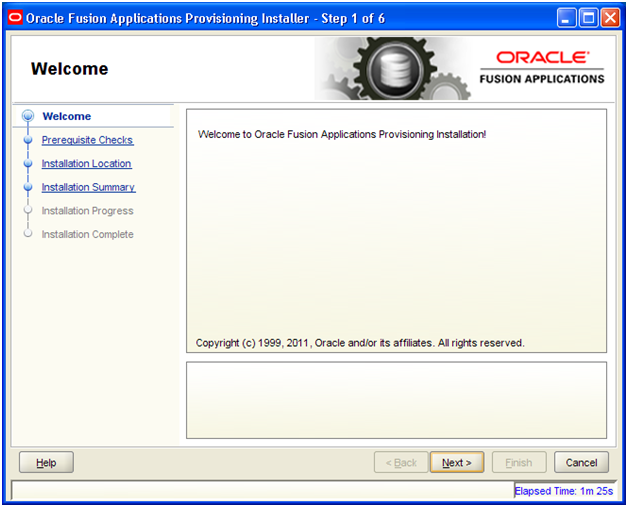
Task: Close the installer window
Action: click(610, 18)
